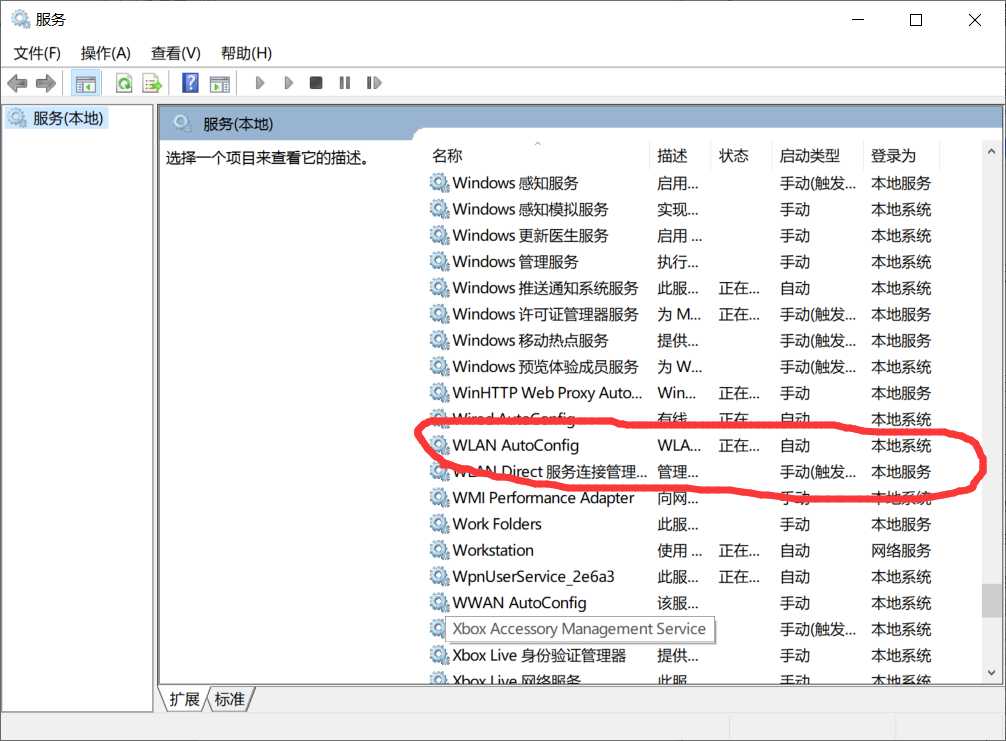The height and width of the screenshot is (741, 1006).
Task: Click the Start Service arrow icon
Action: [x=259, y=83]
